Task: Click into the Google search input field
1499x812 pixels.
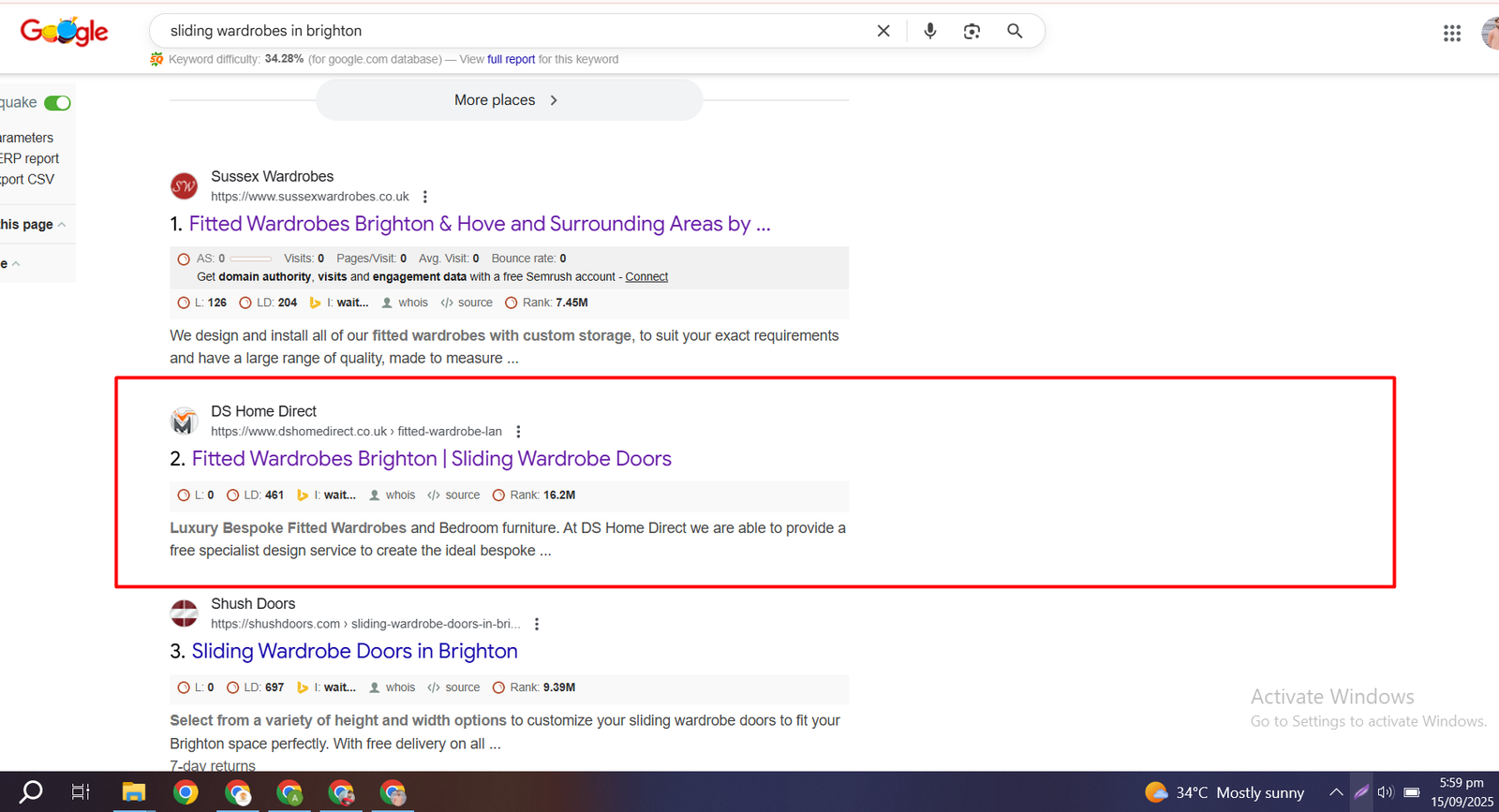Action: click(506, 31)
